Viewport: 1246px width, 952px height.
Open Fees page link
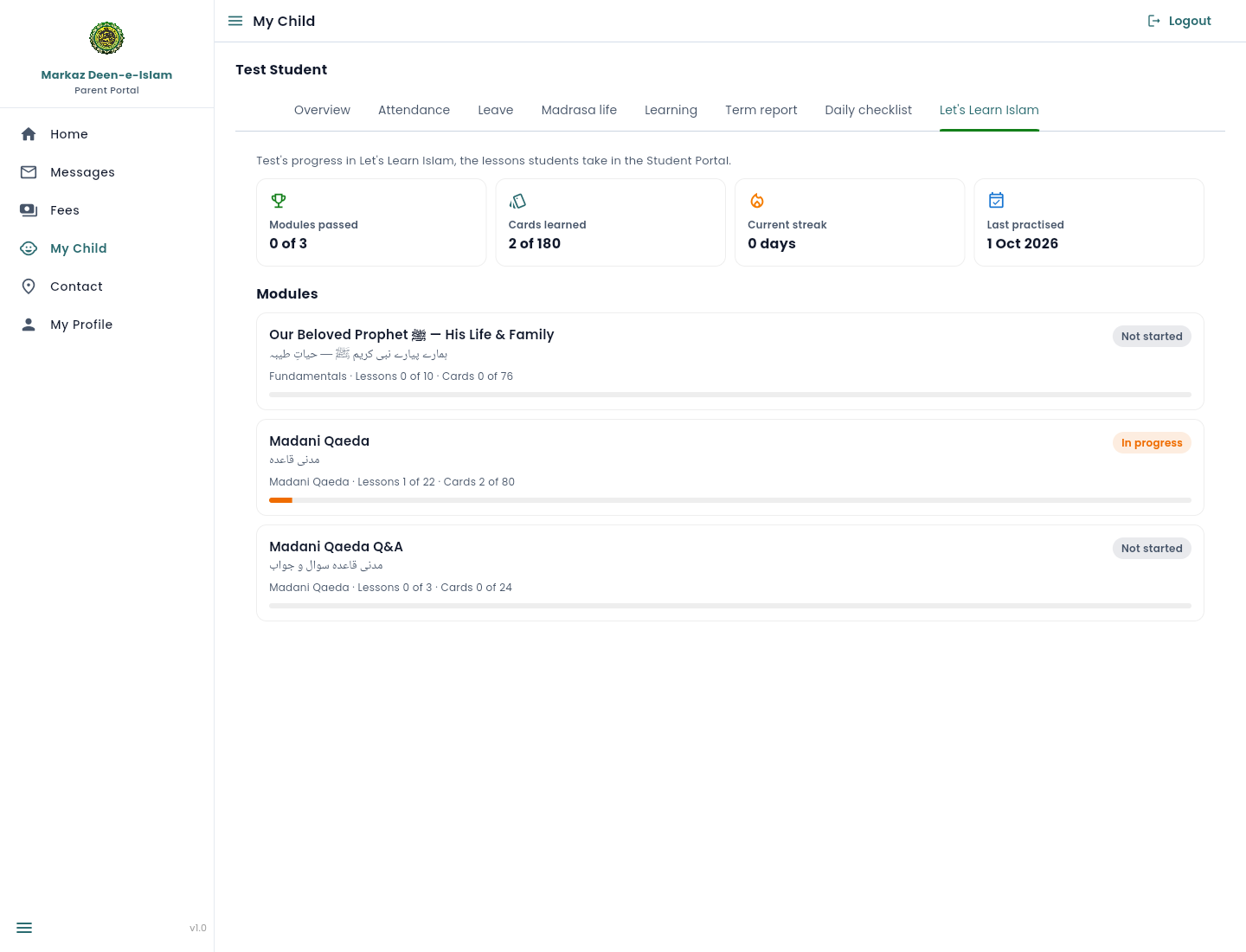click(65, 210)
